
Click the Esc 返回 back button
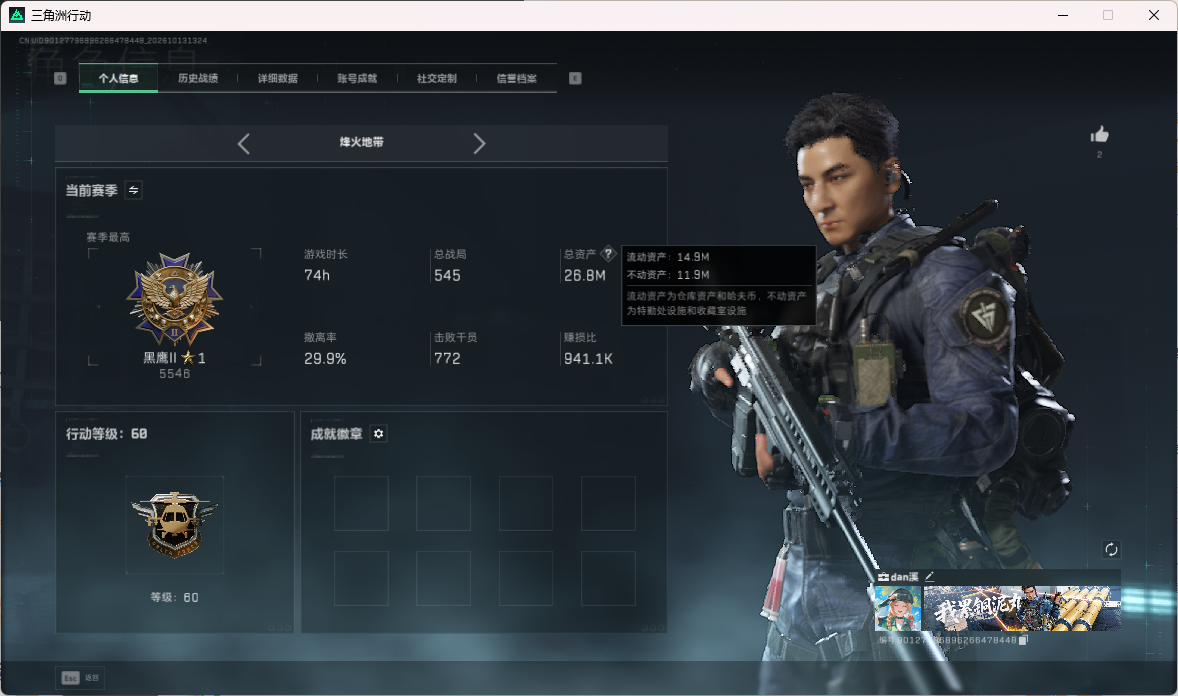(80, 678)
